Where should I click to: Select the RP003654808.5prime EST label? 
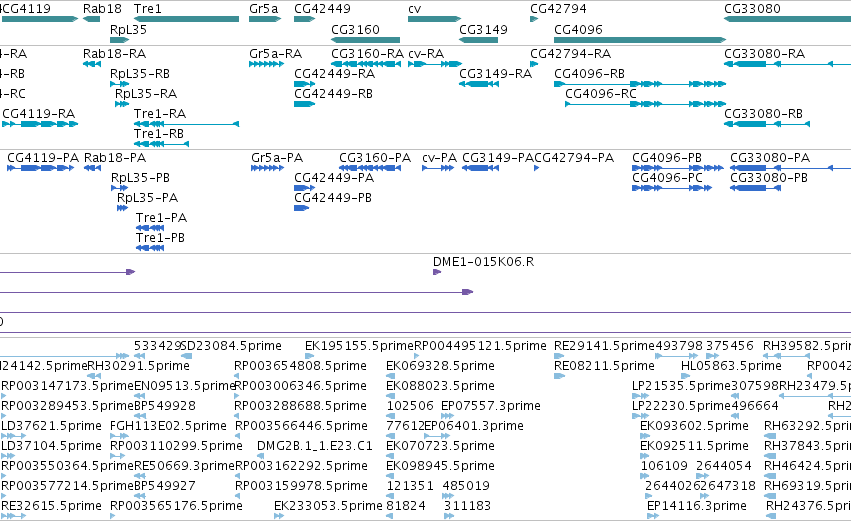(x=300, y=366)
